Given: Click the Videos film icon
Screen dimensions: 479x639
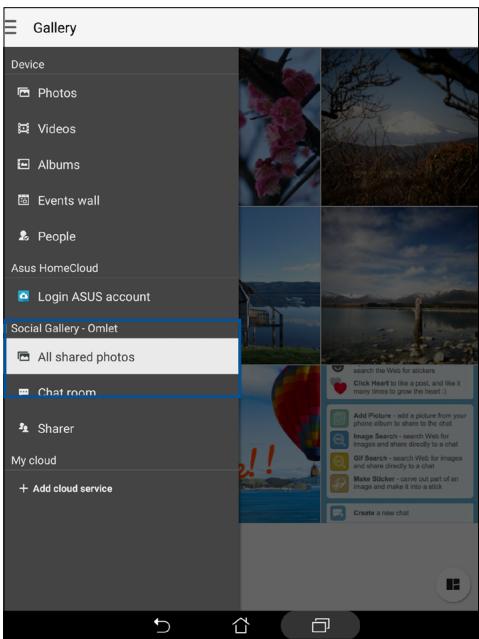Looking at the screenshot, I should [x=24, y=128].
